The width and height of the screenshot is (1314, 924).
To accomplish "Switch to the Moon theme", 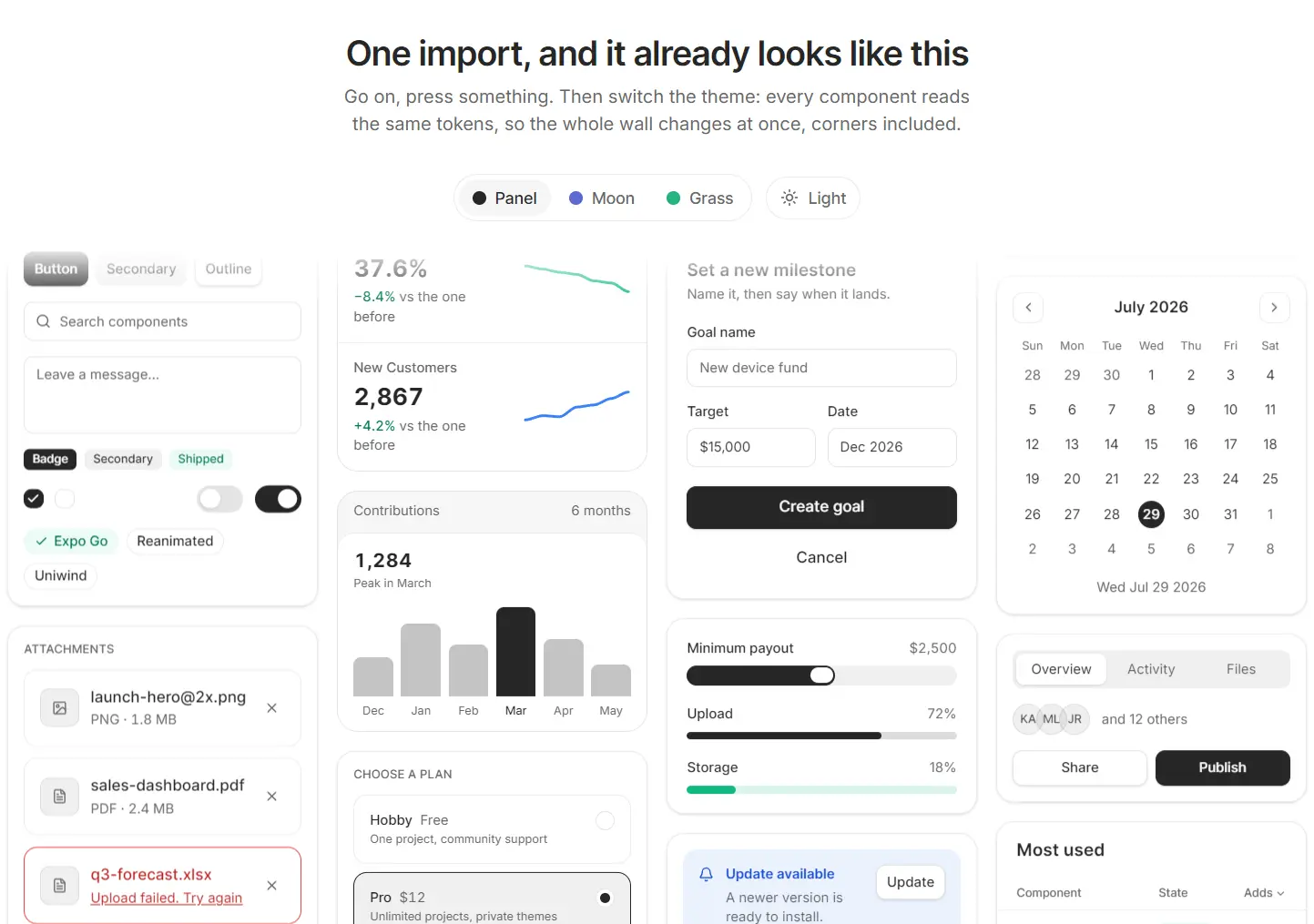I will (x=601, y=198).
